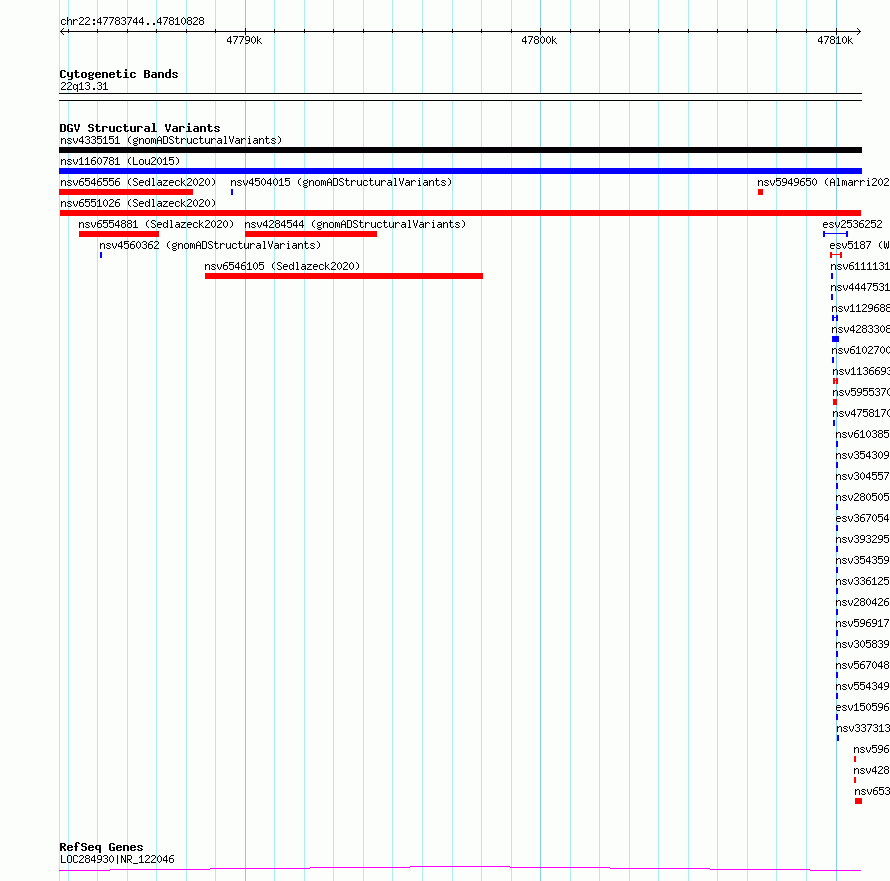Image resolution: width=890 pixels, height=881 pixels.
Task: Open the nsv554349 variant label
Action: (x=863, y=686)
